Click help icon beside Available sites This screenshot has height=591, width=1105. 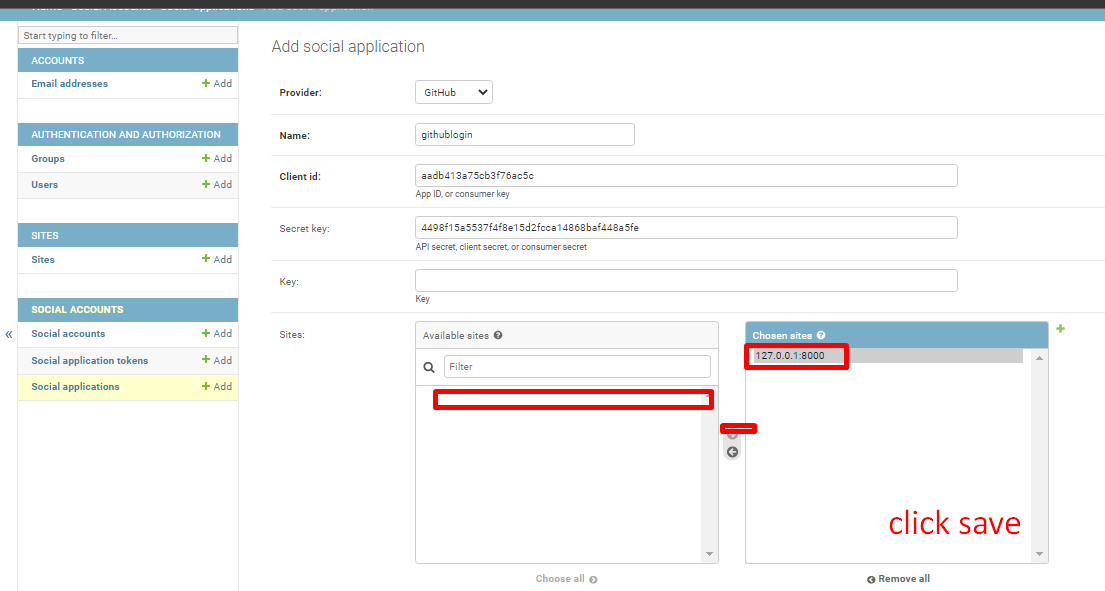click(498, 336)
